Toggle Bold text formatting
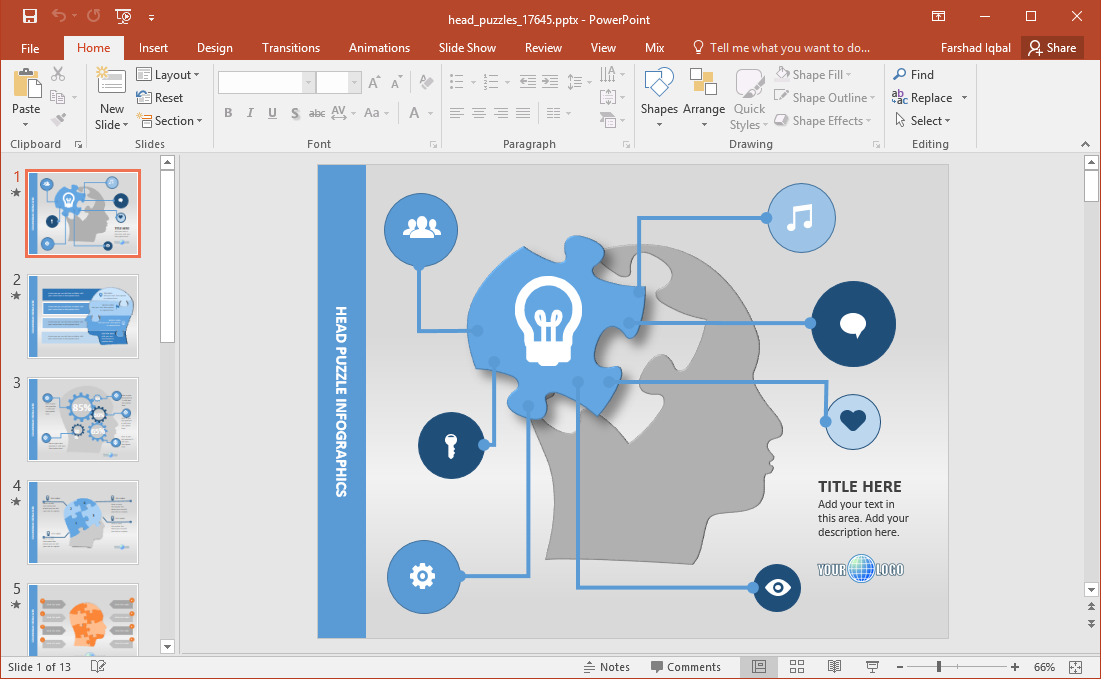The image size is (1101, 679). (228, 113)
